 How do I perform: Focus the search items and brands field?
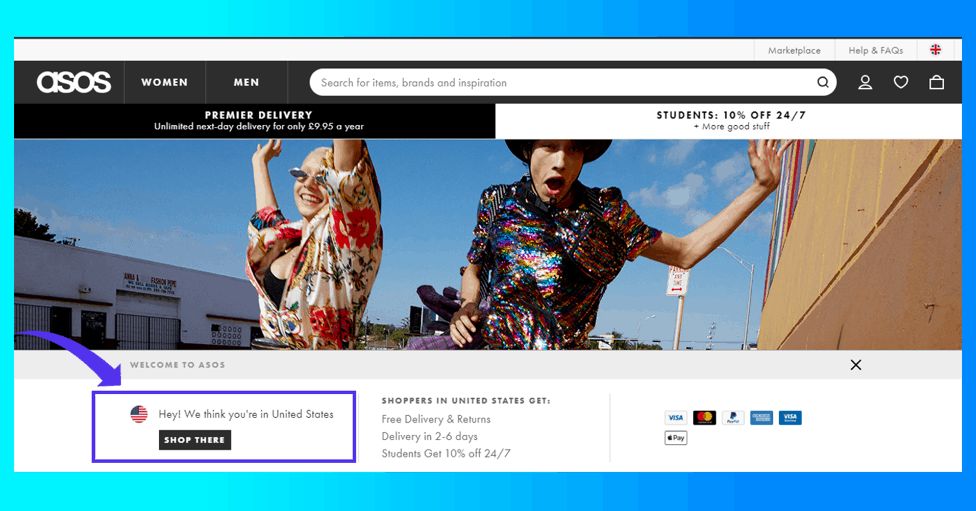click(x=560, y=82)
